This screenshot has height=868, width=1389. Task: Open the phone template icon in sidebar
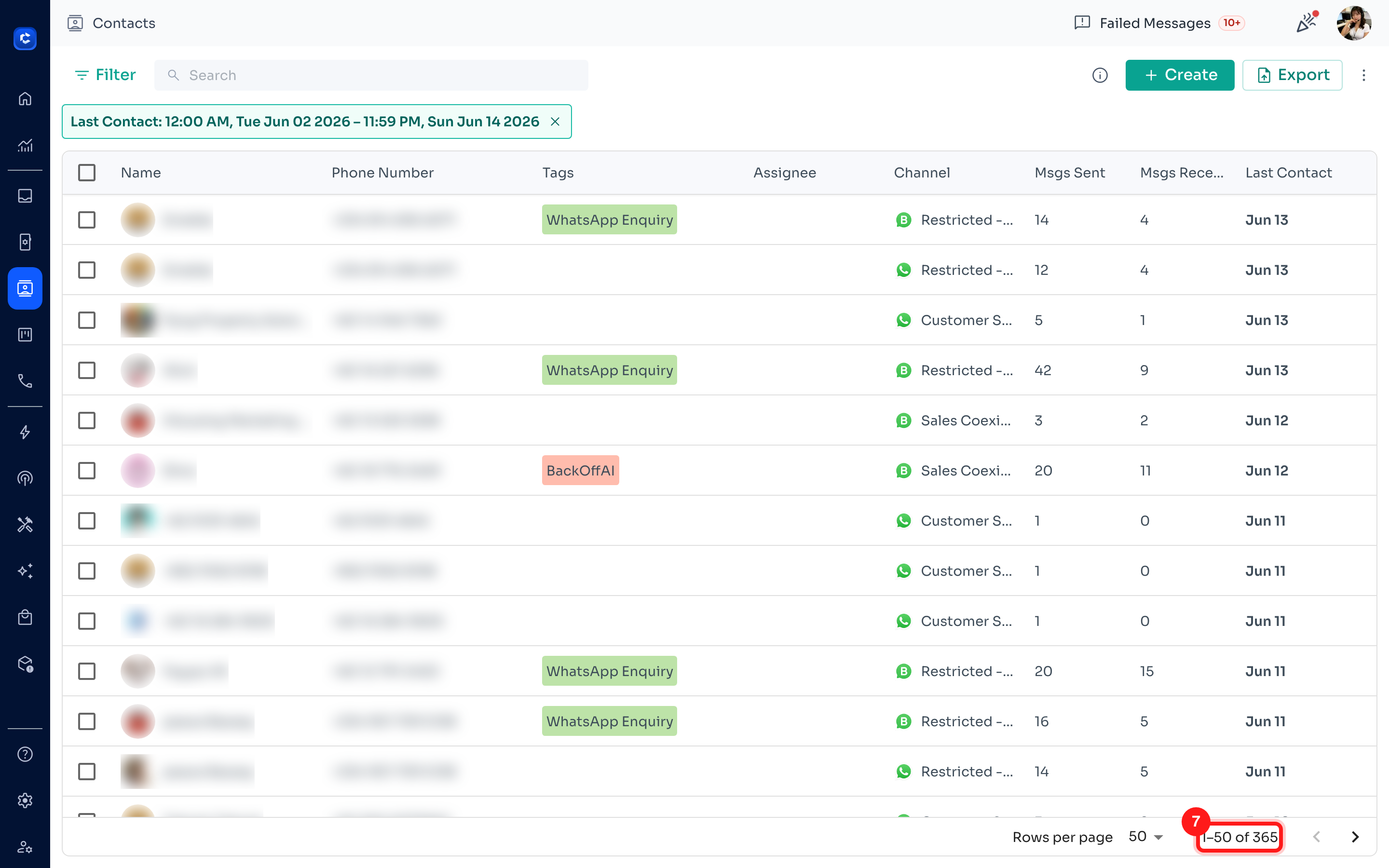pos(25,242)
